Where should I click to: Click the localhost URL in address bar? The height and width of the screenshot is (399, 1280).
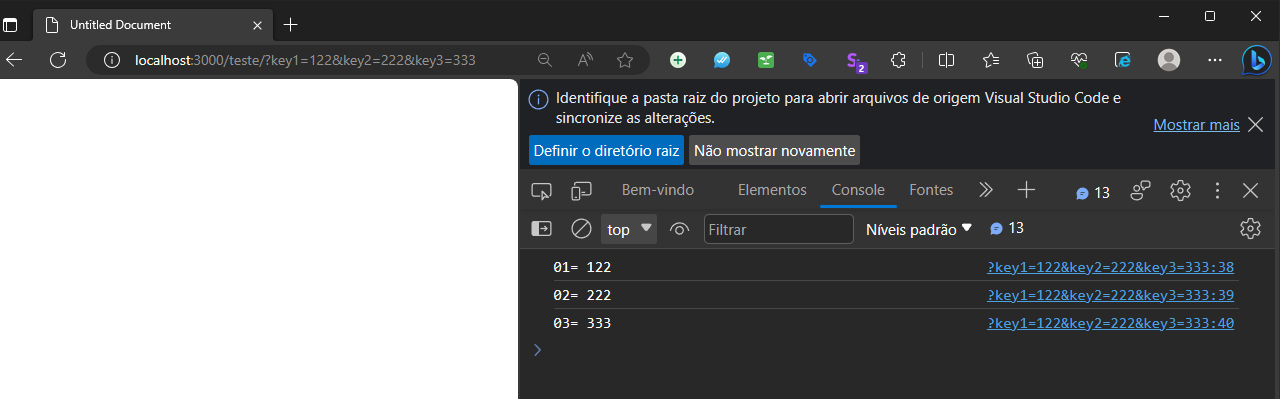click(x=305, y=60)
